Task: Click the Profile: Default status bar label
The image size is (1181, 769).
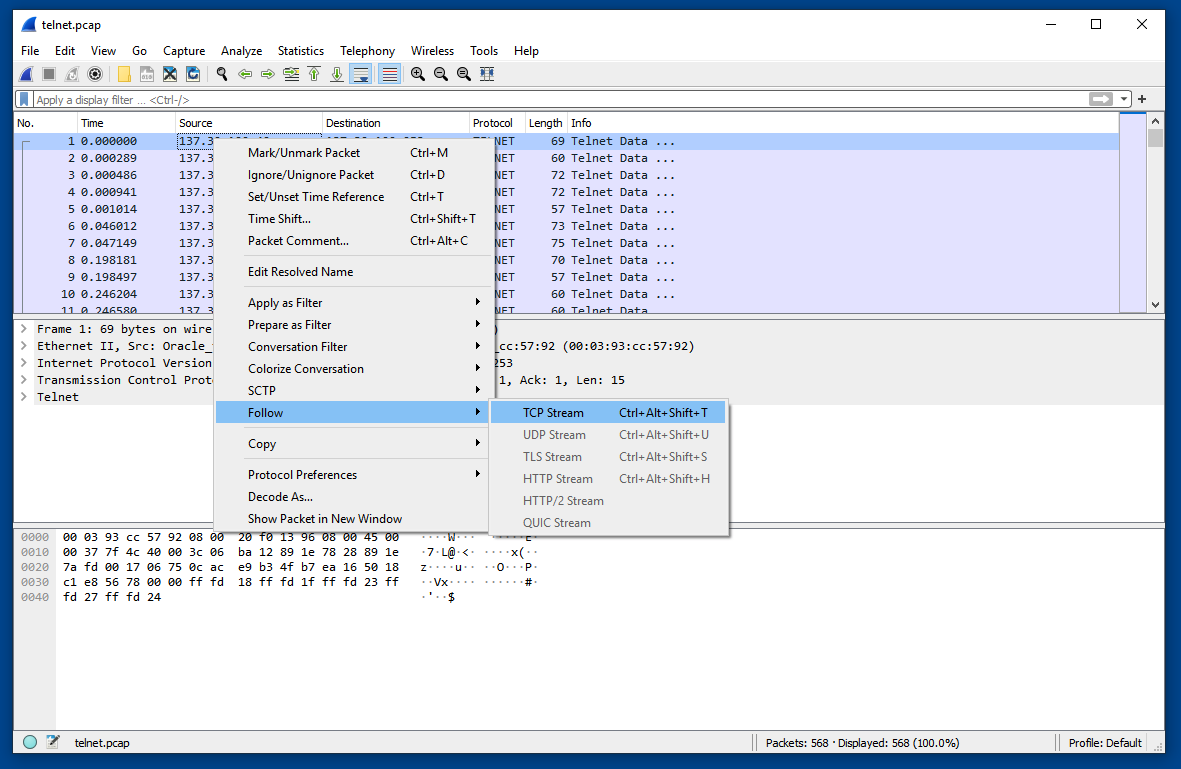Action: pos(1104,743)
